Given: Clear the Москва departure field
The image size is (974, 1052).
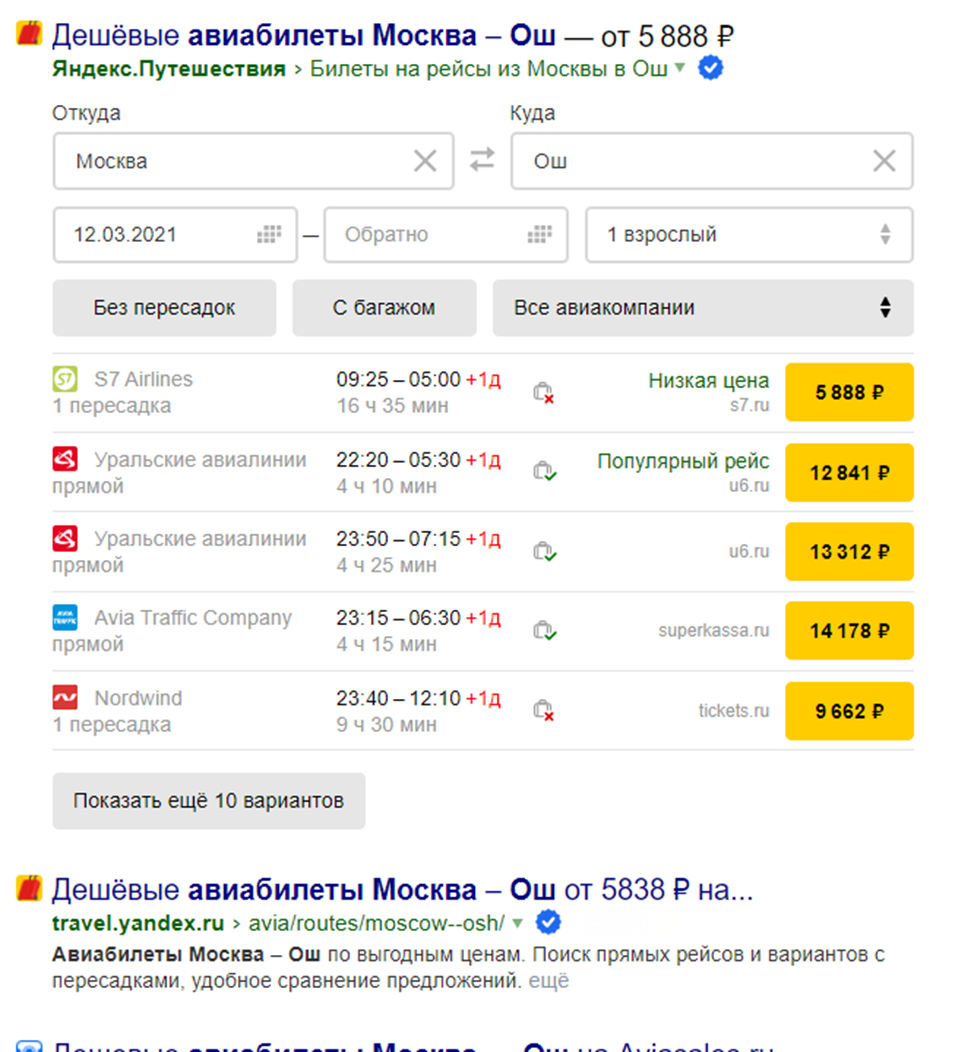Looking at the screenshot, I should (425, 161).
